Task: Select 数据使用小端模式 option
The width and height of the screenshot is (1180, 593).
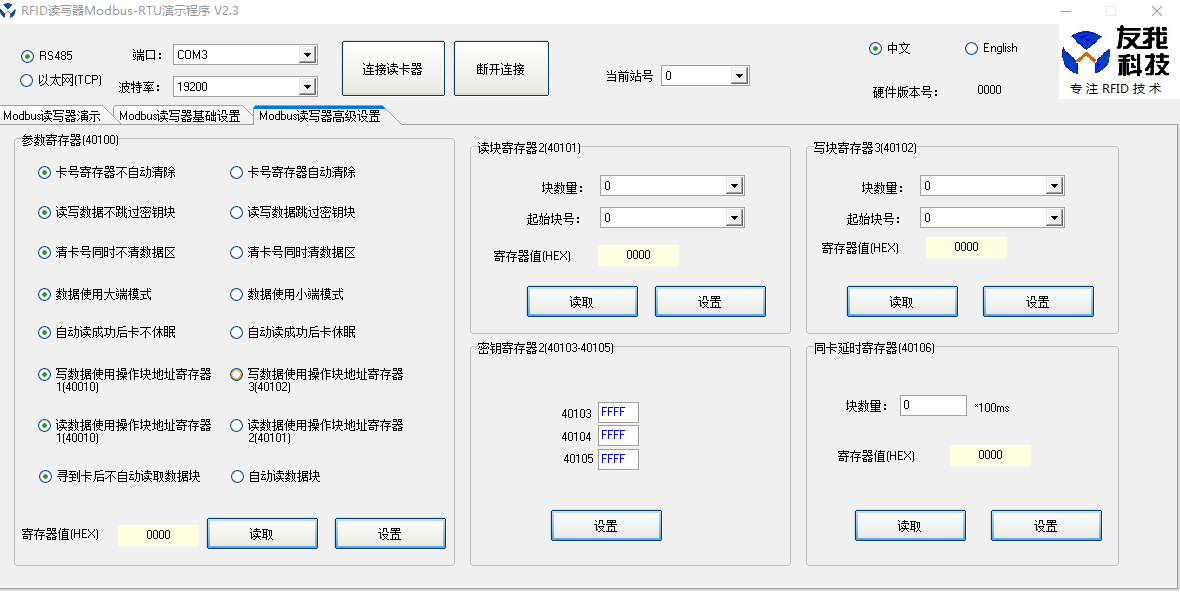Action: tap(239, 294)
